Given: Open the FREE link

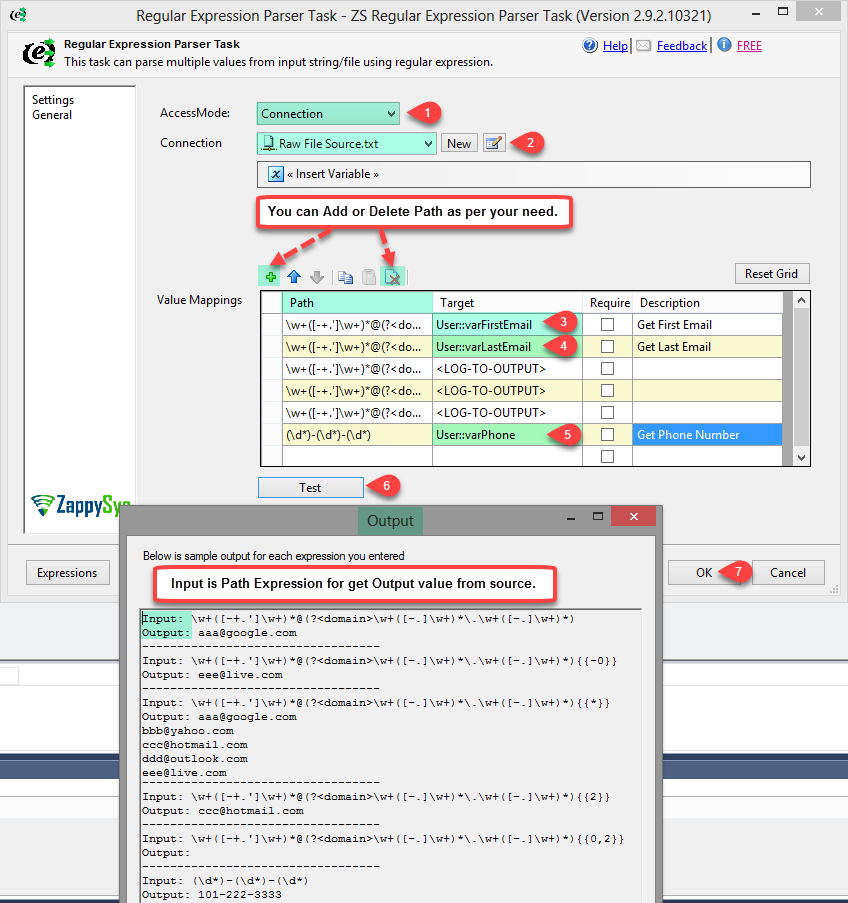Looking at the screenshot, I should click(749, 46).
